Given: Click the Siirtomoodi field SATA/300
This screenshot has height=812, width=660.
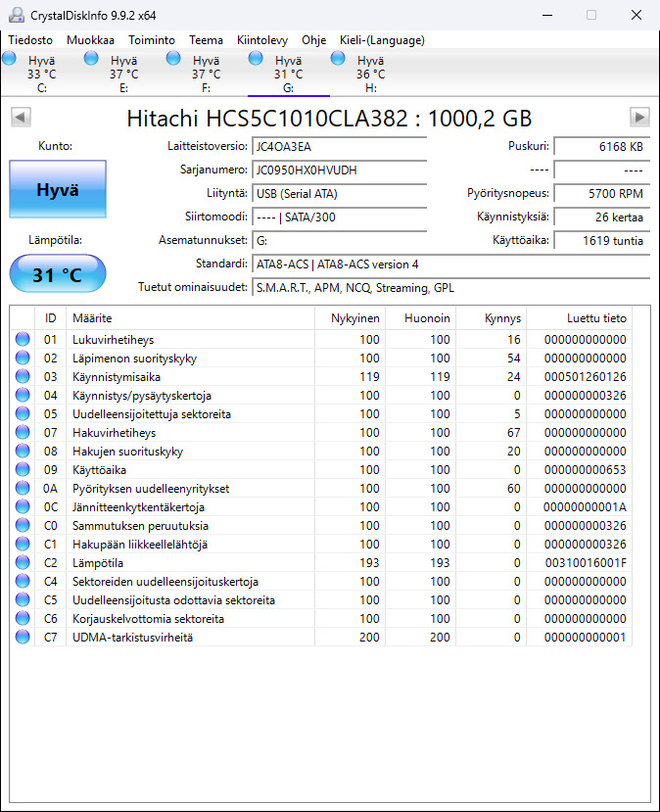Looking at the screenshot, I should coord(339,217).
